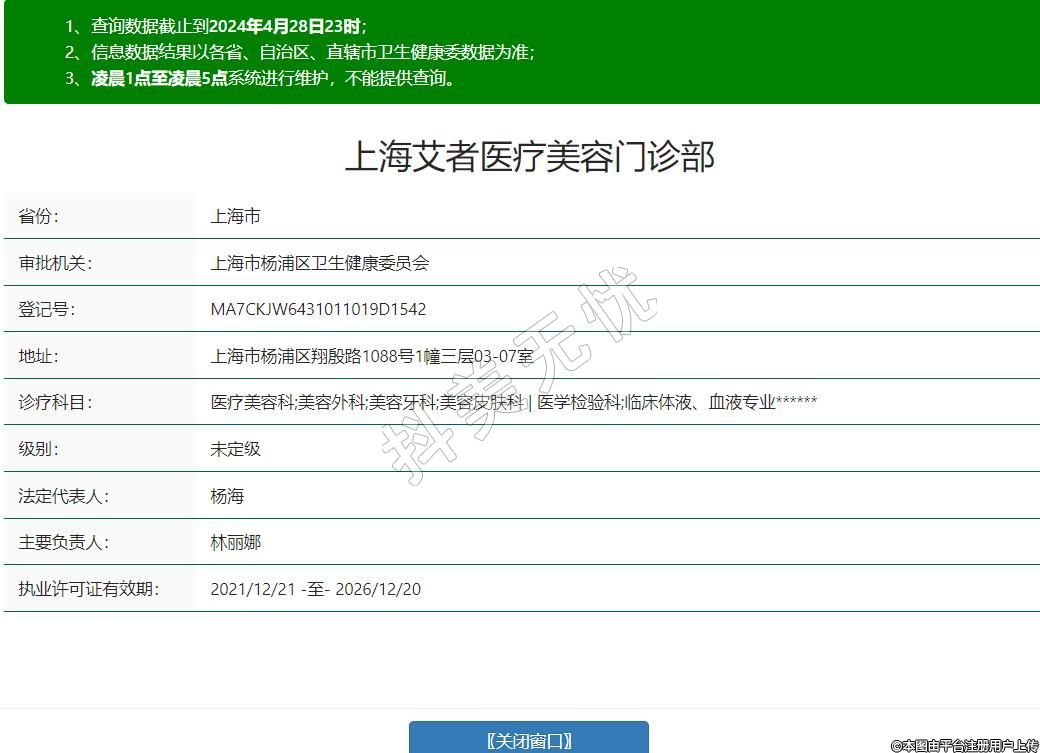Click the 诊疗科目 row label
Screen dimensions: 1040x753
(x=55, y=402)
